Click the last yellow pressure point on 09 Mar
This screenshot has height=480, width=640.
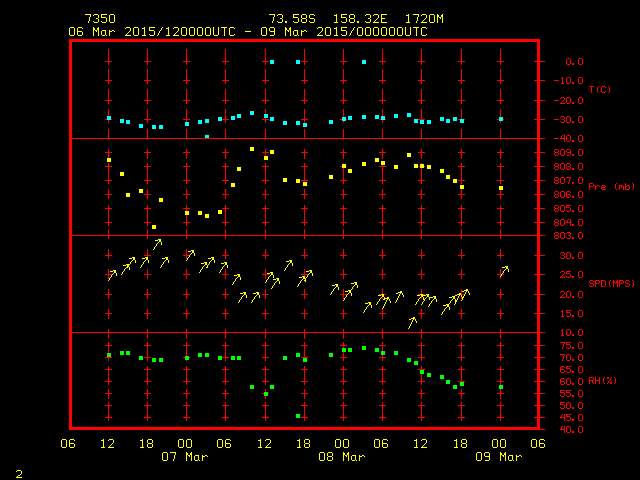pos(501,188)
